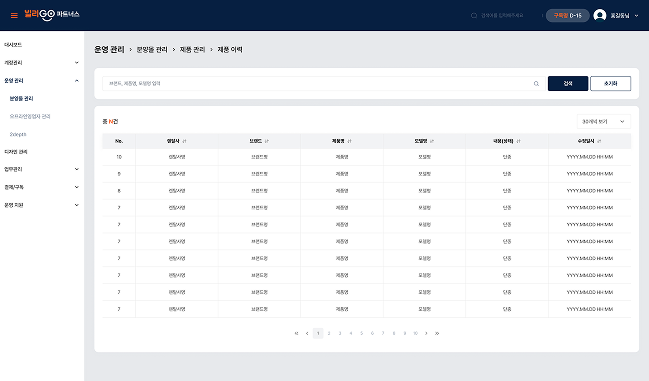The image size is (649, 381).
Task: Sort table by 수정일시 column sort icon
Action: 599,141
